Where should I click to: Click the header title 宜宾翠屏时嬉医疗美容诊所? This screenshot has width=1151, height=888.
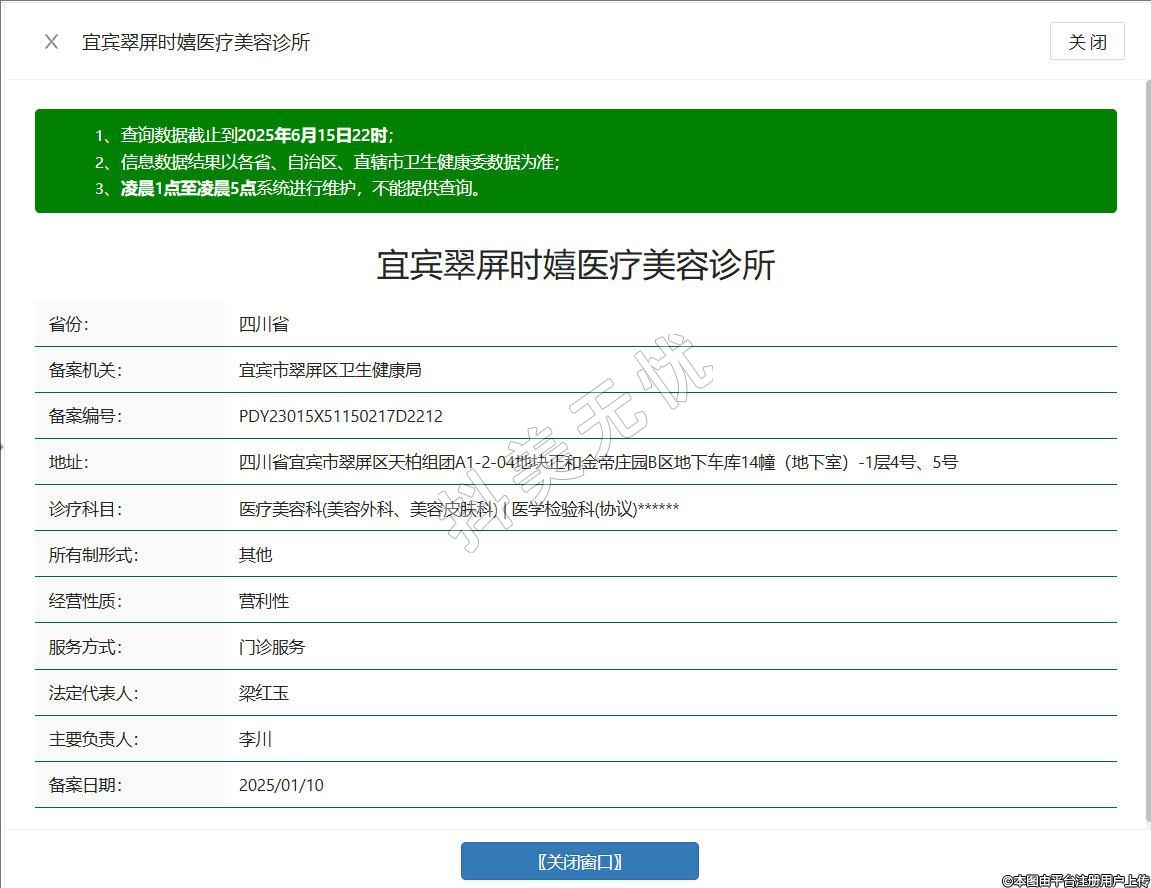(x=196, y=42)
